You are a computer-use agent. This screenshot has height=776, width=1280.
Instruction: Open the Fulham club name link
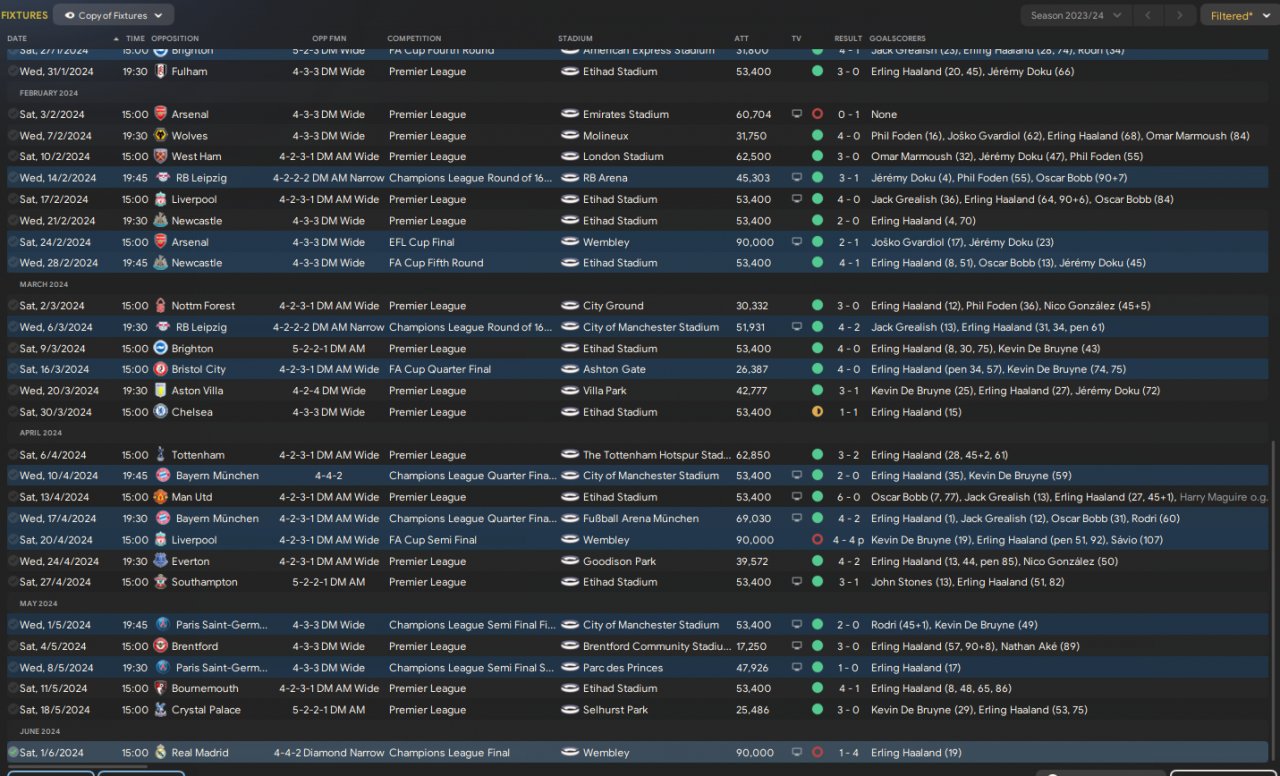coord(189,72)
